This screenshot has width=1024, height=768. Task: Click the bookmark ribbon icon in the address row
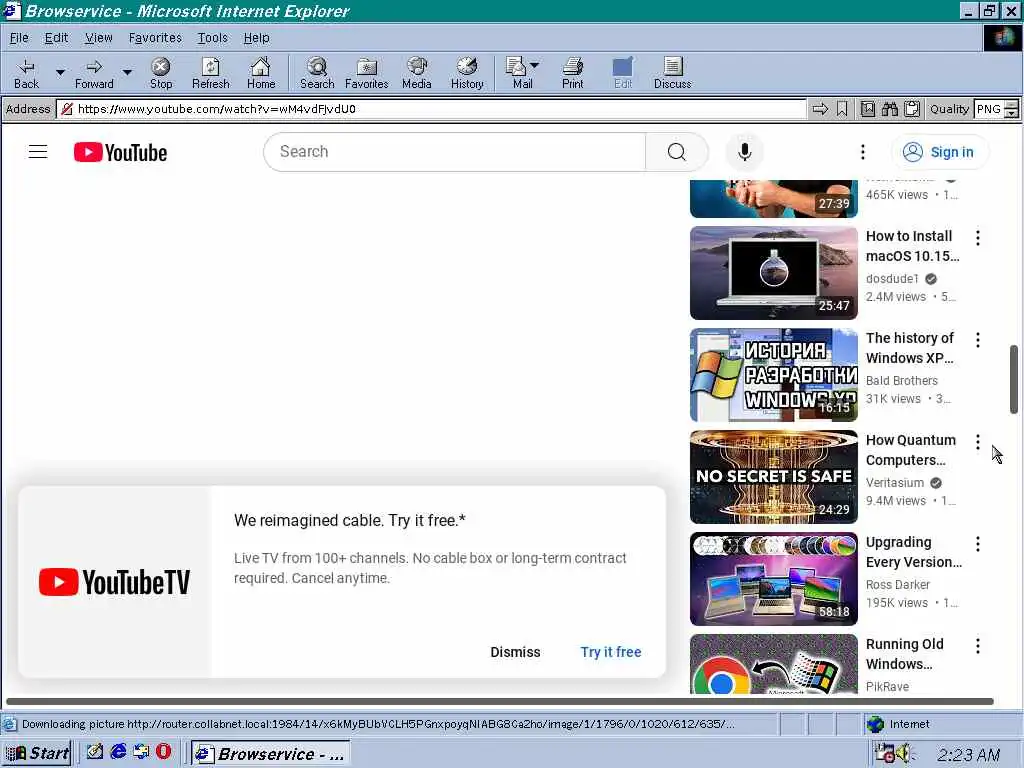coord(842,109)
